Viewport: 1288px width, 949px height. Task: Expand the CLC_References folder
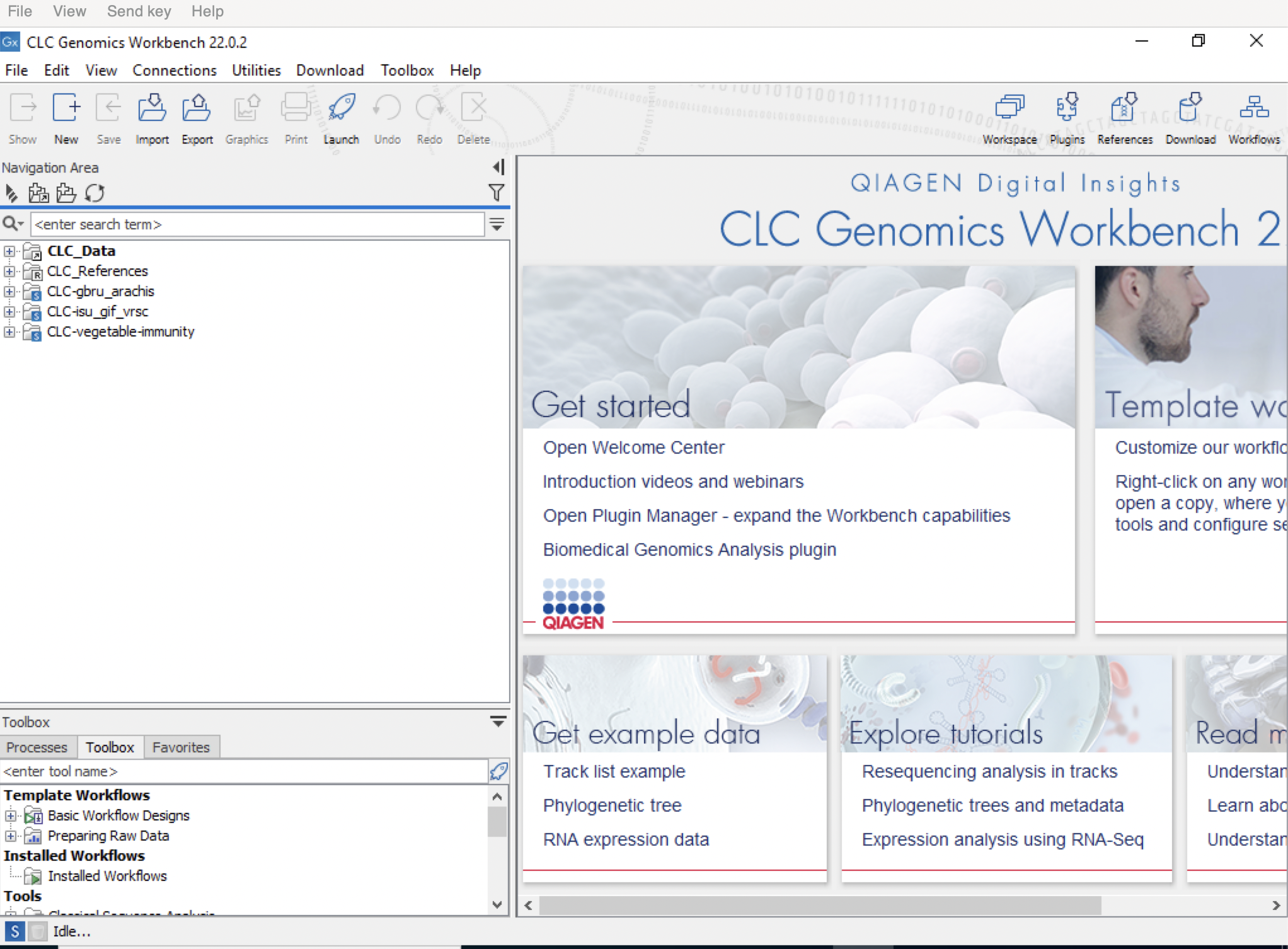tap(9, 271)
